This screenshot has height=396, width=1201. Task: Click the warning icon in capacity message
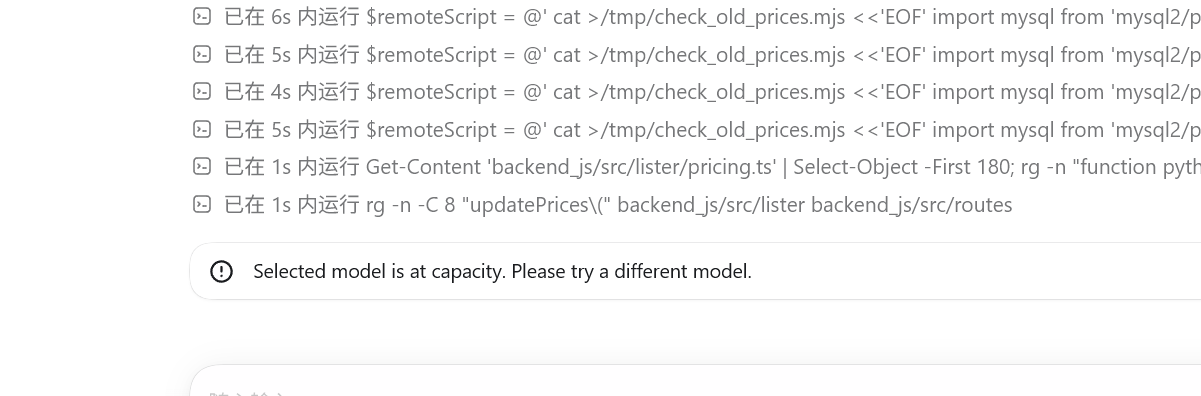tap(221, 271)
